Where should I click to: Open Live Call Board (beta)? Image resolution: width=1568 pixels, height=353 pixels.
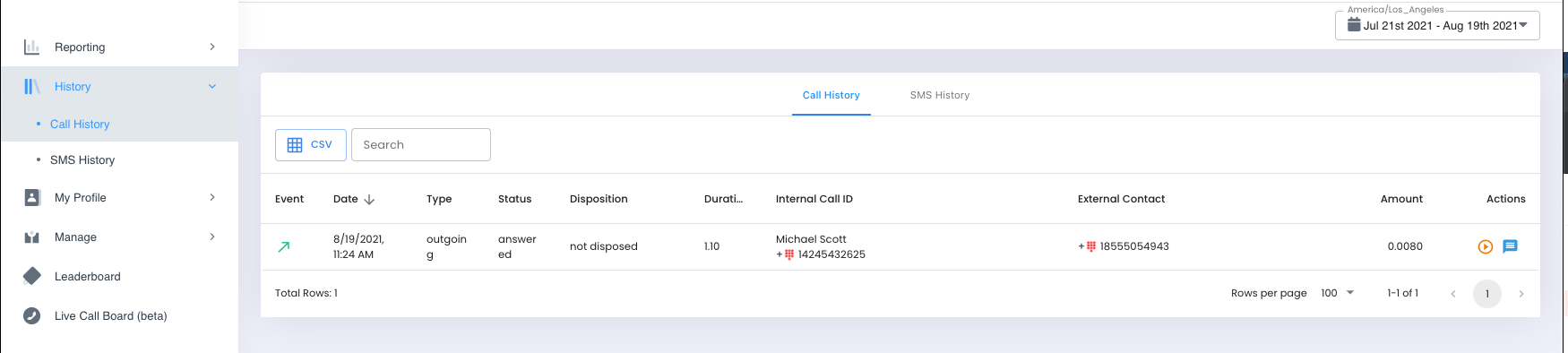pyautogui.click(x=110, y=315)
